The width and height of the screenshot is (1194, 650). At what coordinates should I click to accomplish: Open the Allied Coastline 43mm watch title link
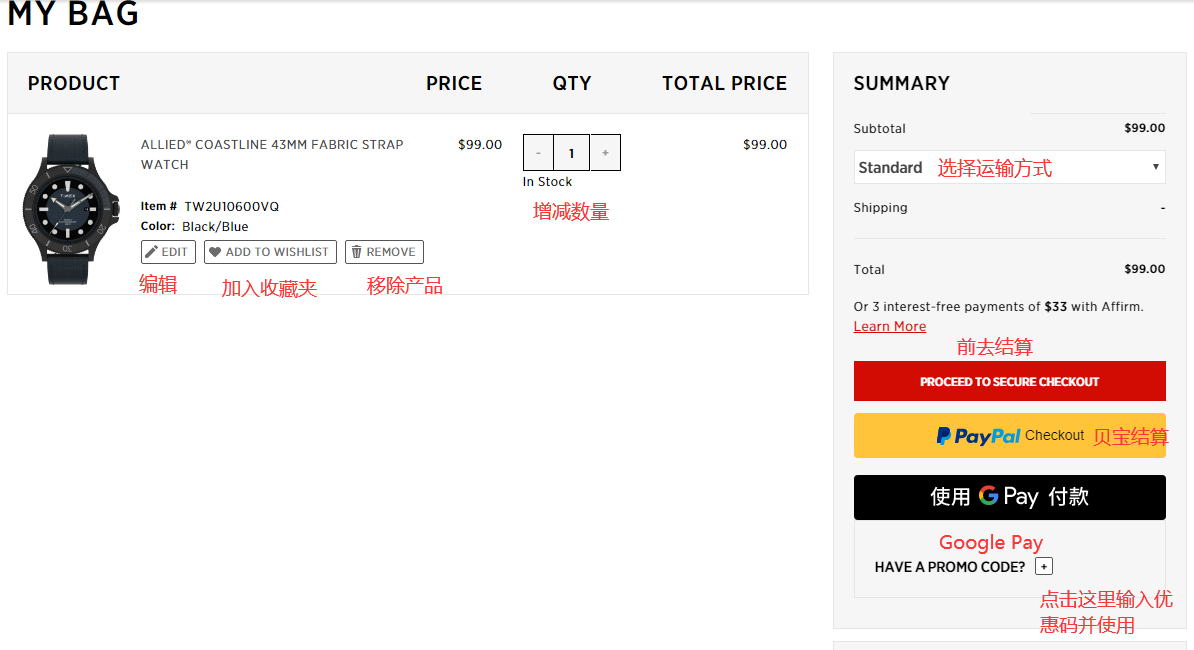click(x=272, y=154)
